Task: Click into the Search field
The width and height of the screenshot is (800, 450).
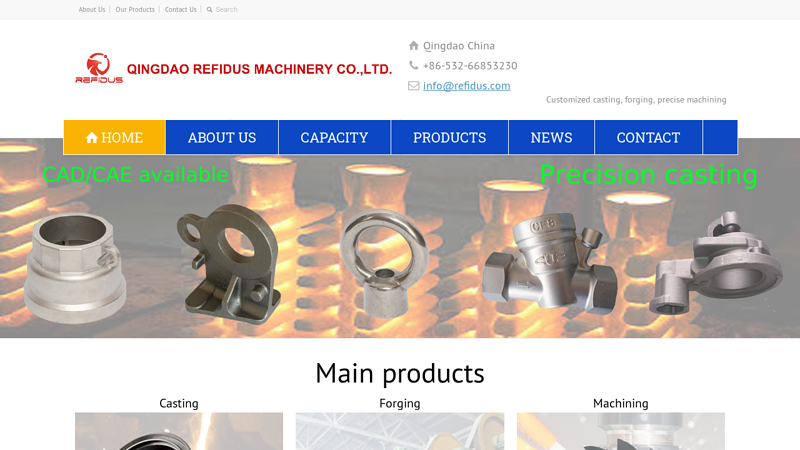Action: tap(227, 9)
